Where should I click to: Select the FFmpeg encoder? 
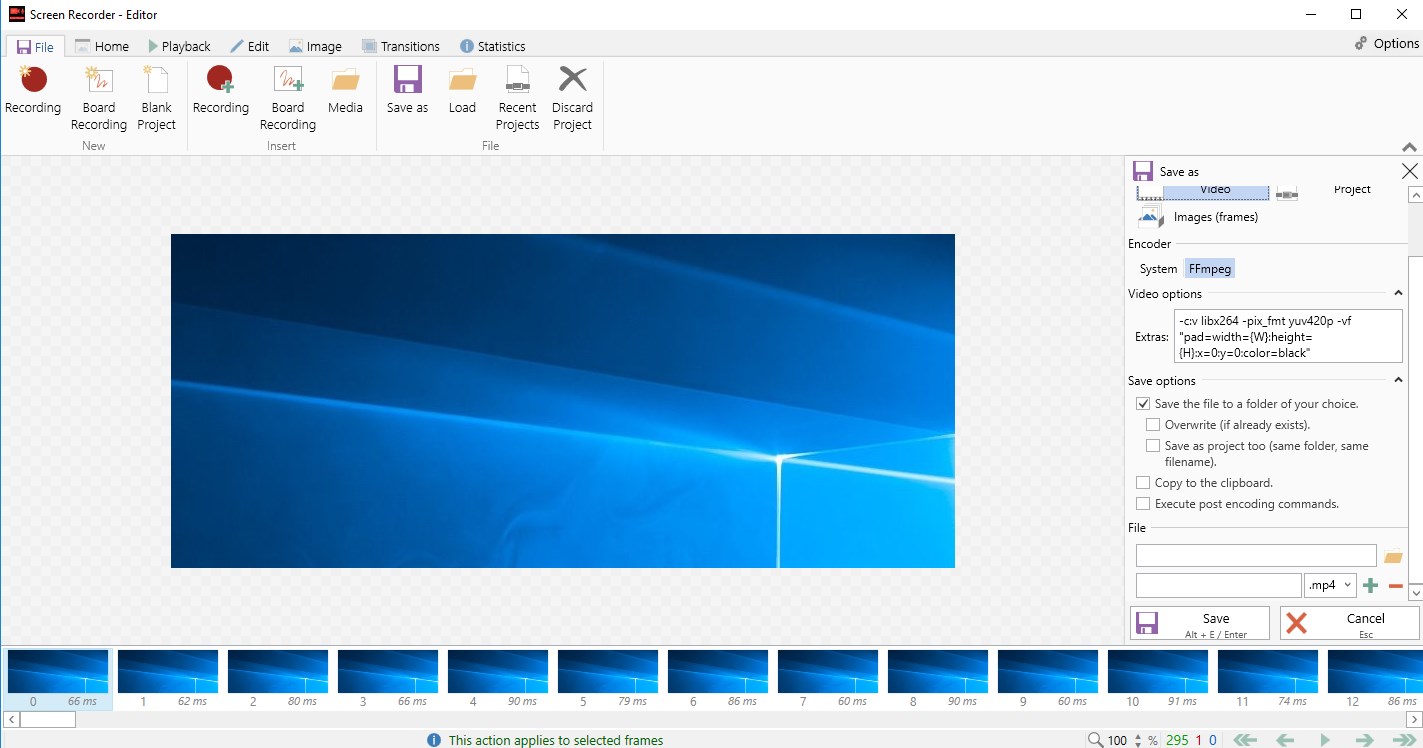(1210, 269)
